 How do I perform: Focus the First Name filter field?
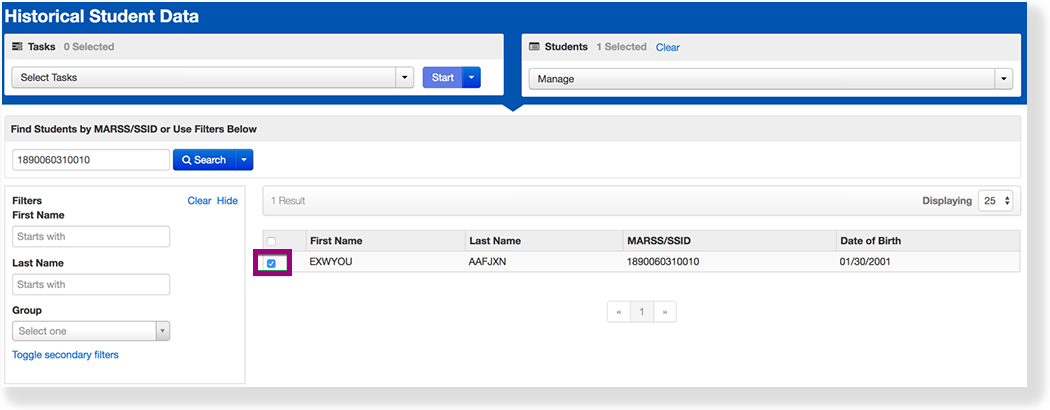[91, 237]
